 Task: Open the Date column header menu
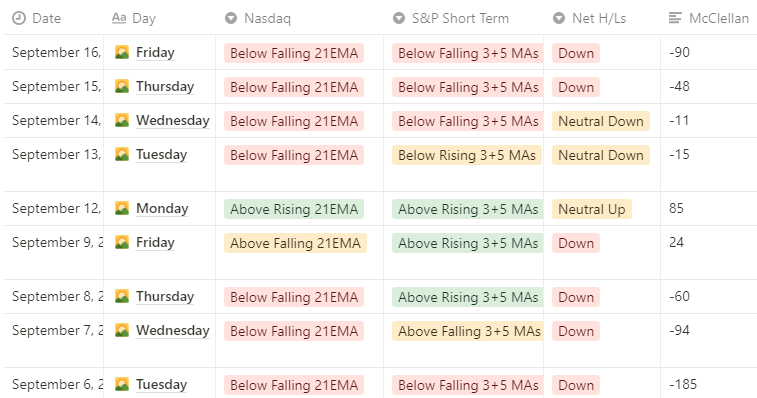coord(54,18)
